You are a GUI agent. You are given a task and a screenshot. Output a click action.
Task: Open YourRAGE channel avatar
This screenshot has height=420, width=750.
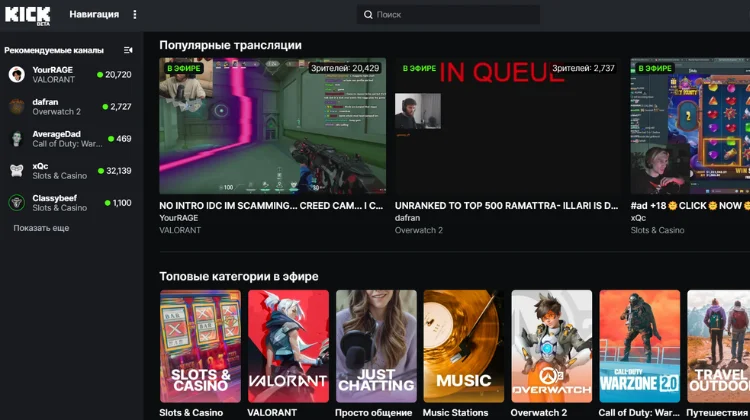[17, 75]
